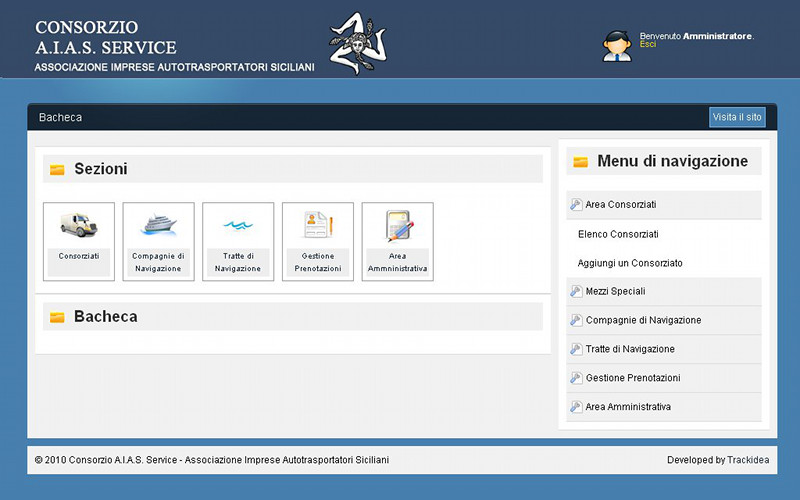Viewport: 800px width, 500px height.
Task: Click wrench icon next to Tratte di Navigazione
Action: (576, 349)
